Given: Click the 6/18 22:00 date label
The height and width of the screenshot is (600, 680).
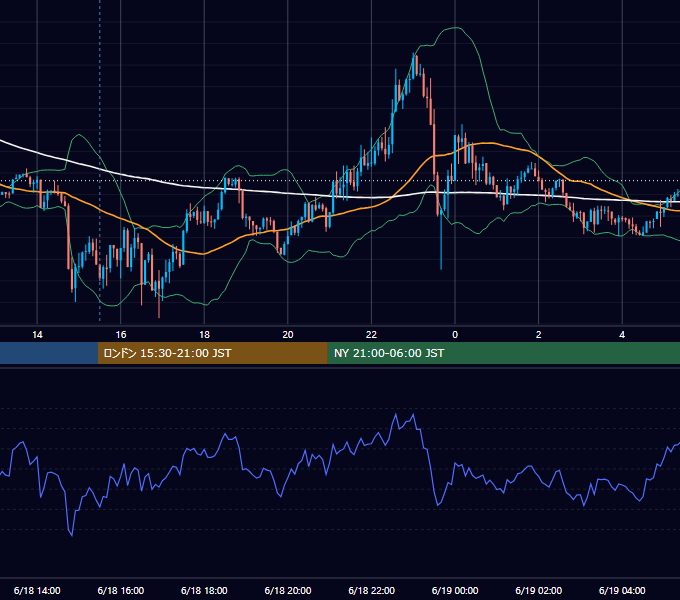Looking at the screenshot, I should [372, 590].
